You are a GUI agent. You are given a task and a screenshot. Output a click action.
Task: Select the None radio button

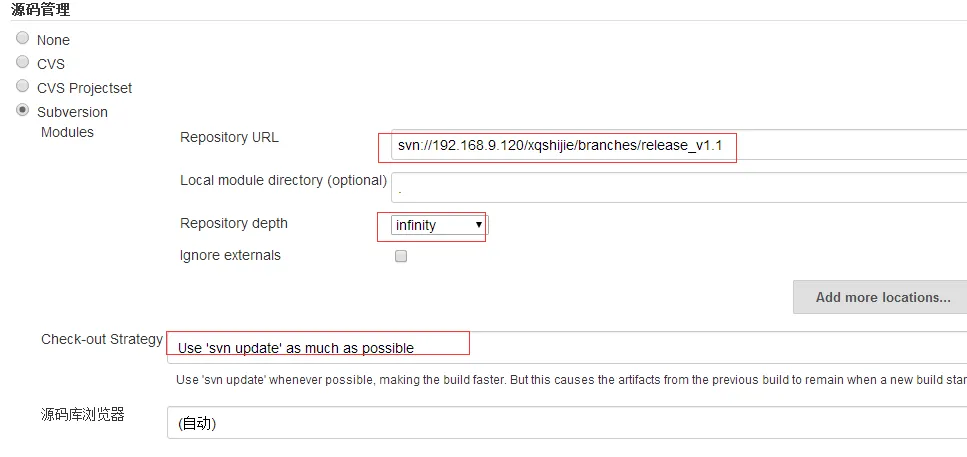[23, 39]
